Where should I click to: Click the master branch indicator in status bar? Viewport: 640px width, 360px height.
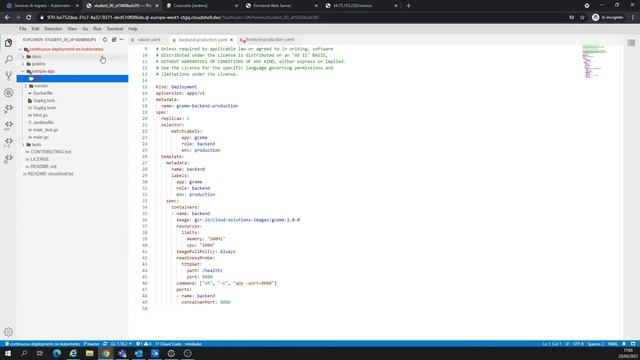click(91, 344)
